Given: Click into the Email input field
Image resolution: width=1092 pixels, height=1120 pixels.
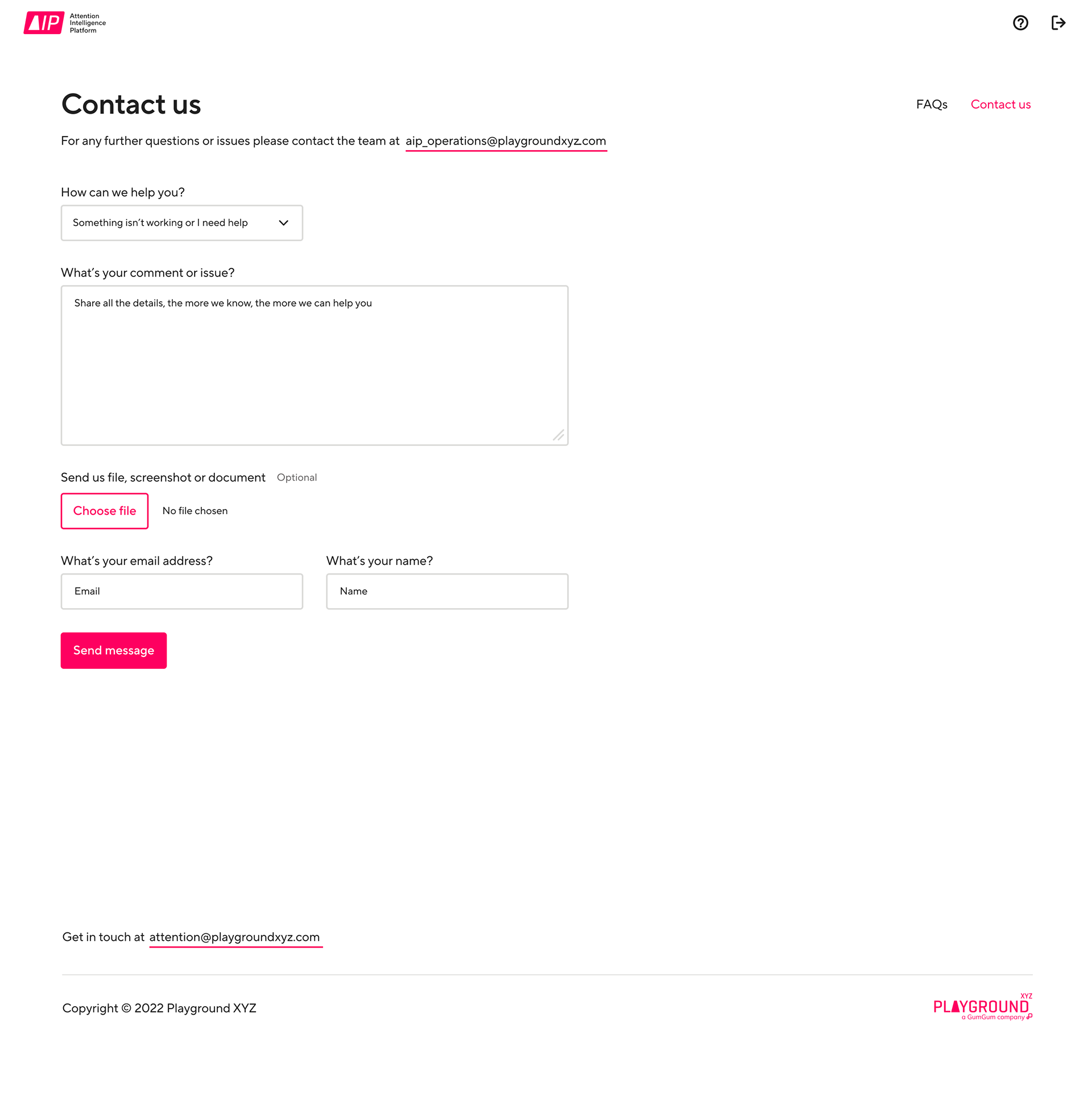Looking at the screenshot, I should (x=182, y=591).
